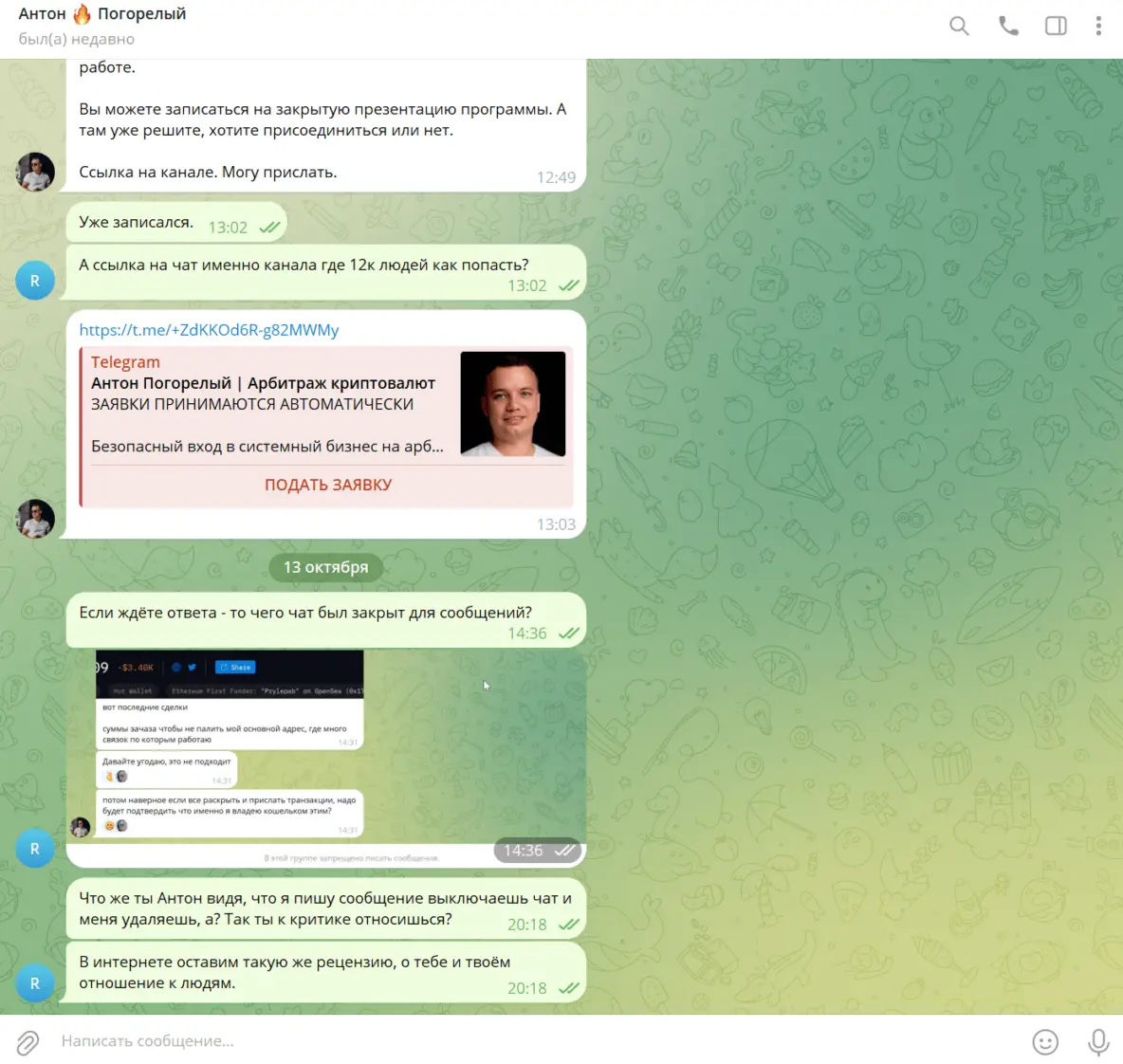Click Антон's avatar beside the 12:49 message

click(35, 172)
